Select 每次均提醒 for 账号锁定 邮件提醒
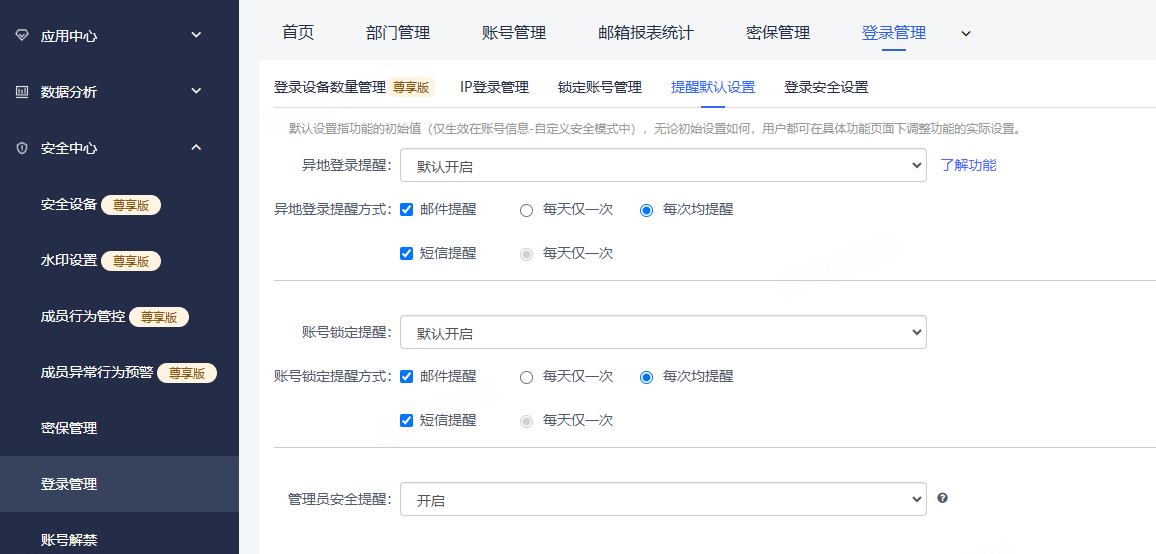The image size is (1156, 554). tap(647, 377)
